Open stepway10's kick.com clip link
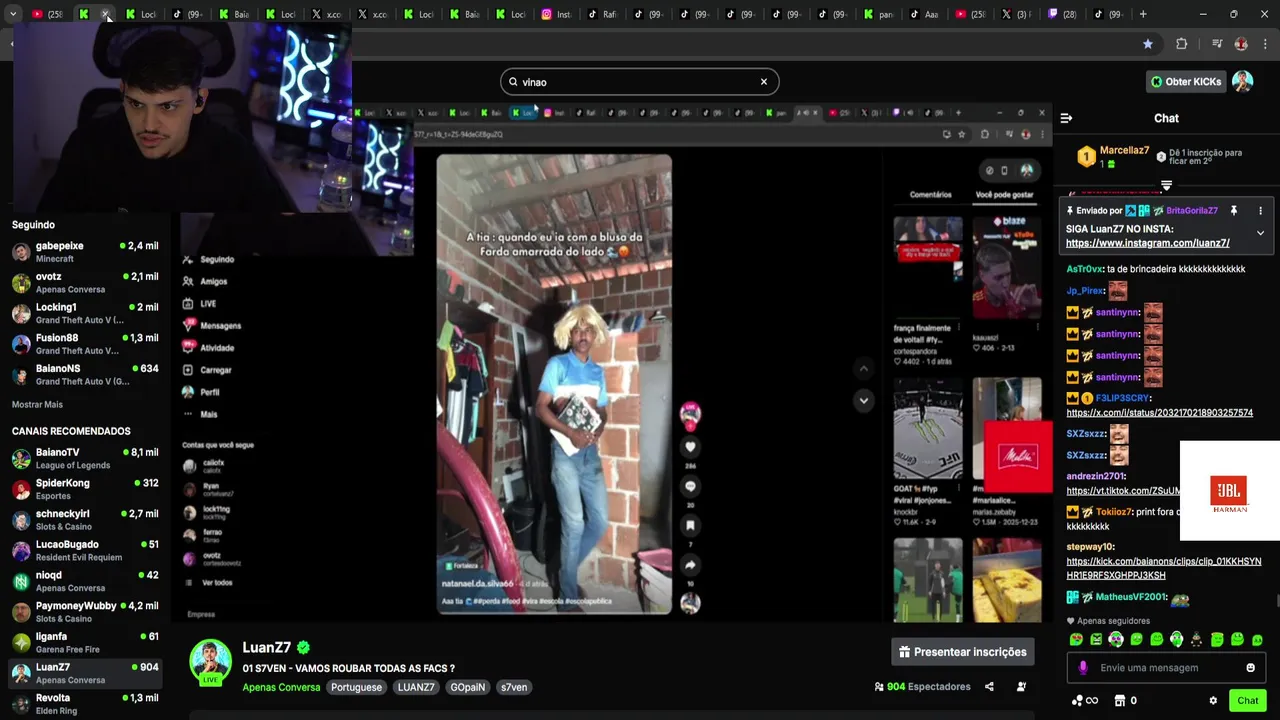This screenshot has width=1280, height=720. pyautogui.click(x=1164, y=568)
